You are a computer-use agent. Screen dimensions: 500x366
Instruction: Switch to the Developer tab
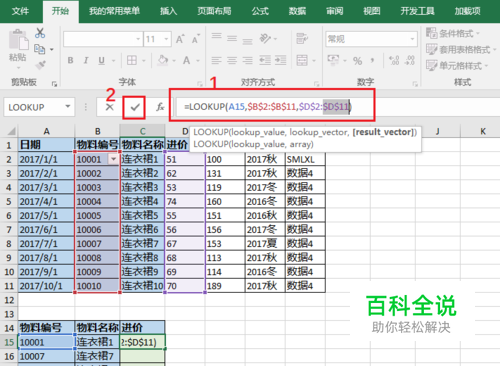coord(417,11)
